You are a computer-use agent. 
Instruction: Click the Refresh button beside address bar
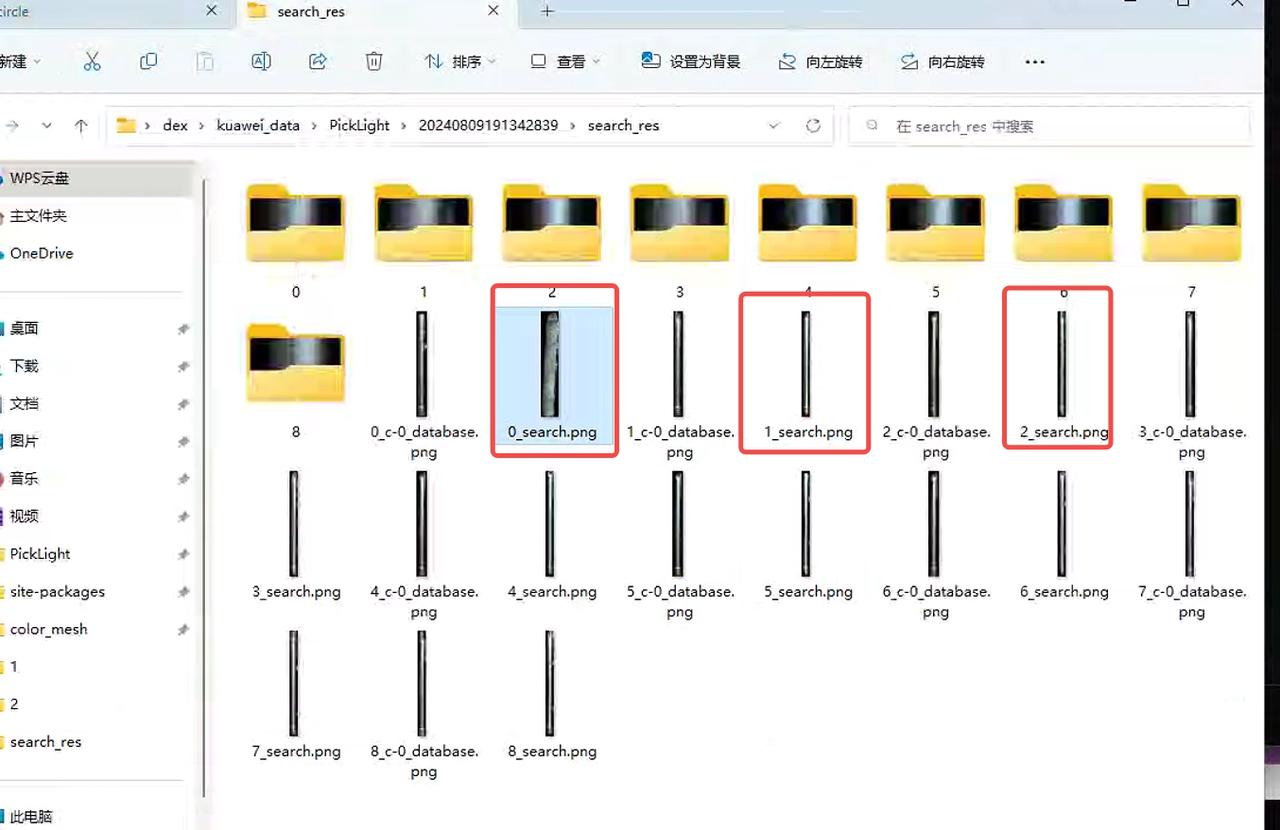pos(813,126)
